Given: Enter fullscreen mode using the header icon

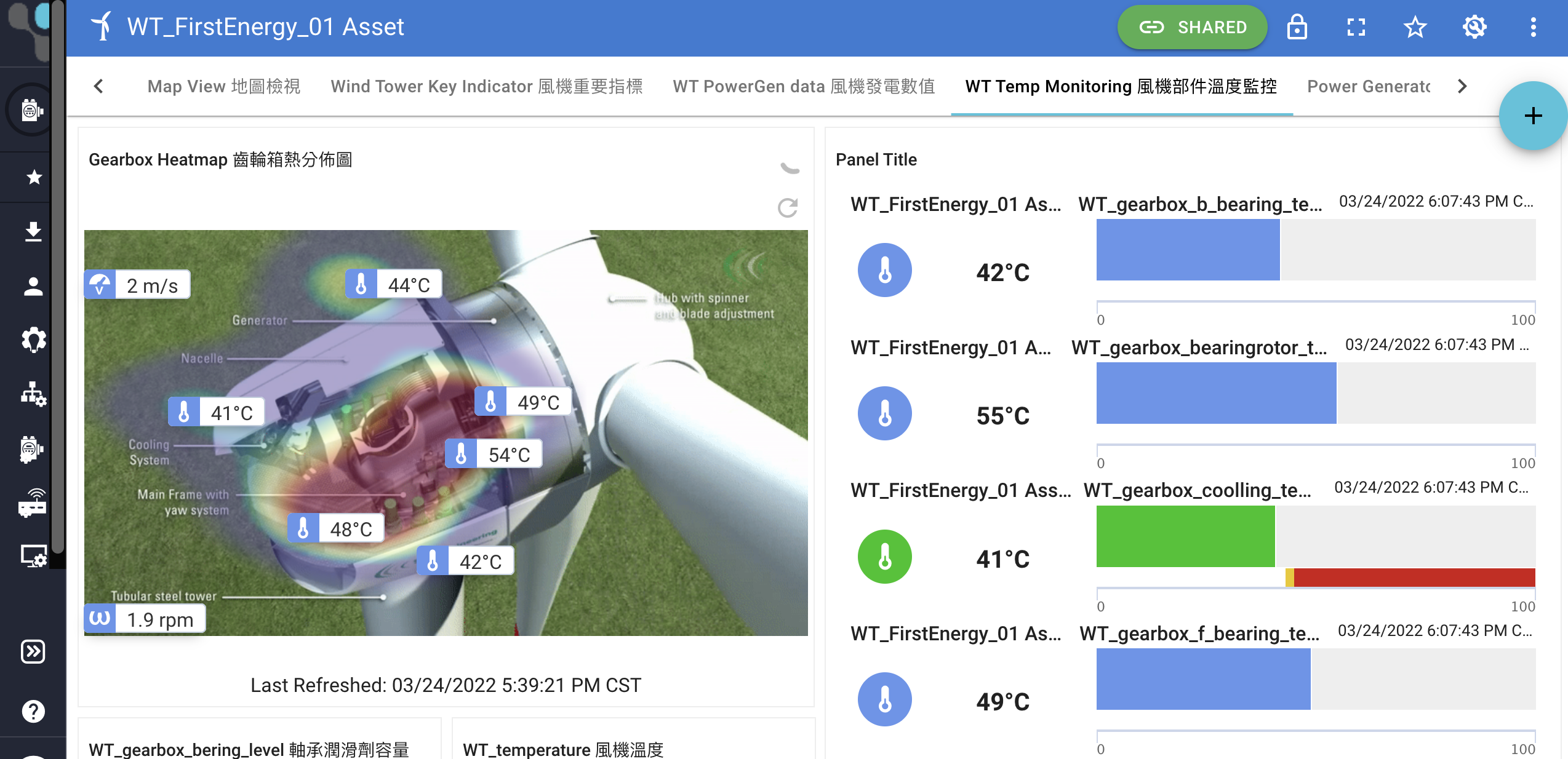Looking at the screenshot, I should [1356, 27].
